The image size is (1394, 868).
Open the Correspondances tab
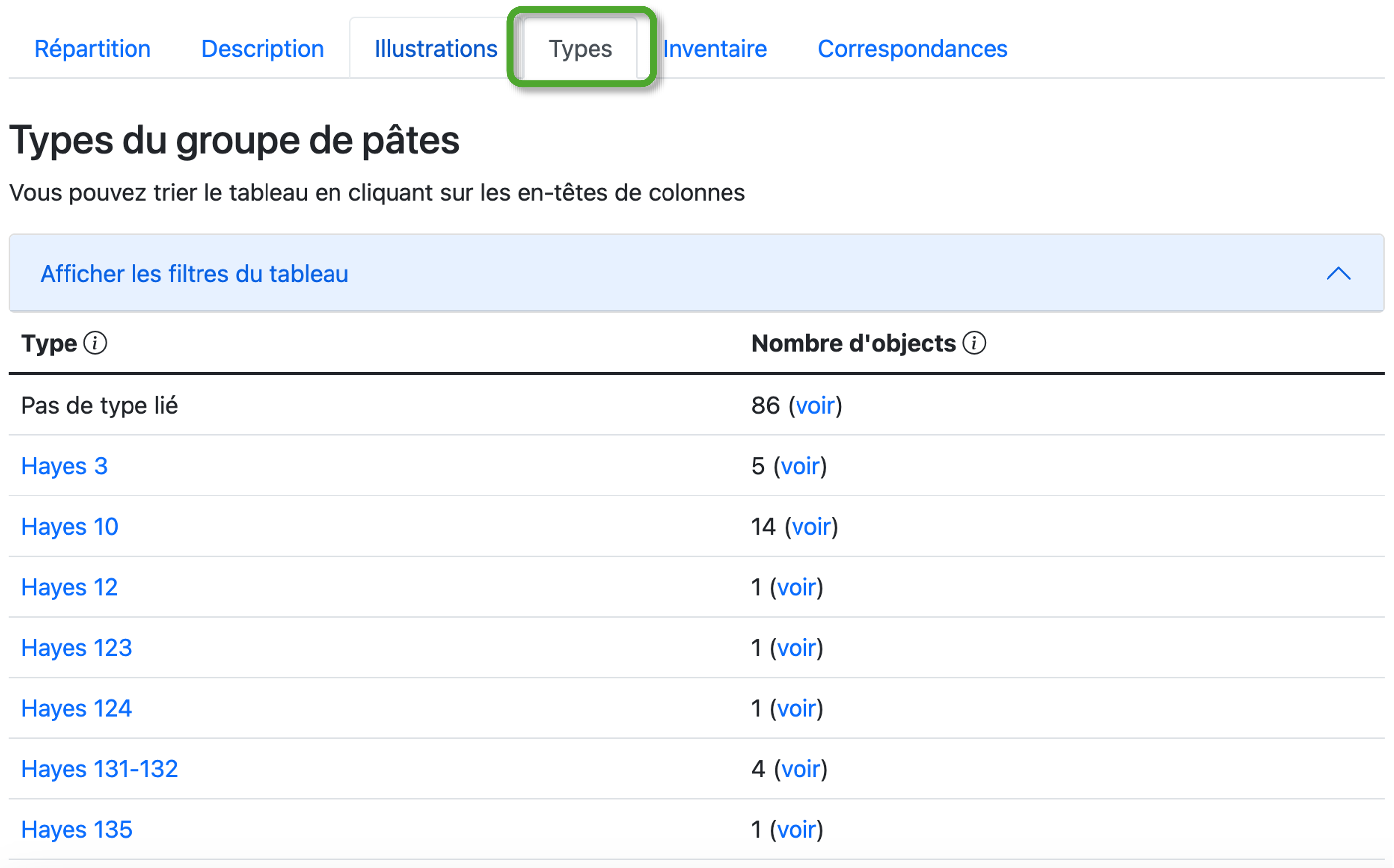(912, 49)
